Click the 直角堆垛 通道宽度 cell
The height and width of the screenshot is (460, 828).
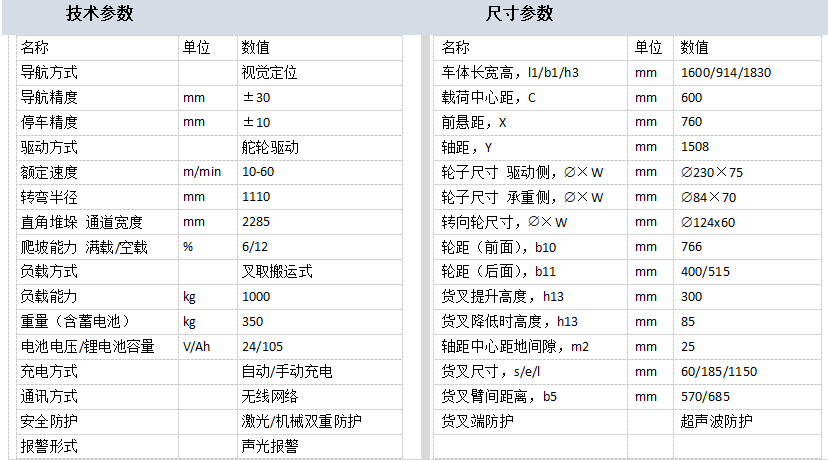point(98,222)
